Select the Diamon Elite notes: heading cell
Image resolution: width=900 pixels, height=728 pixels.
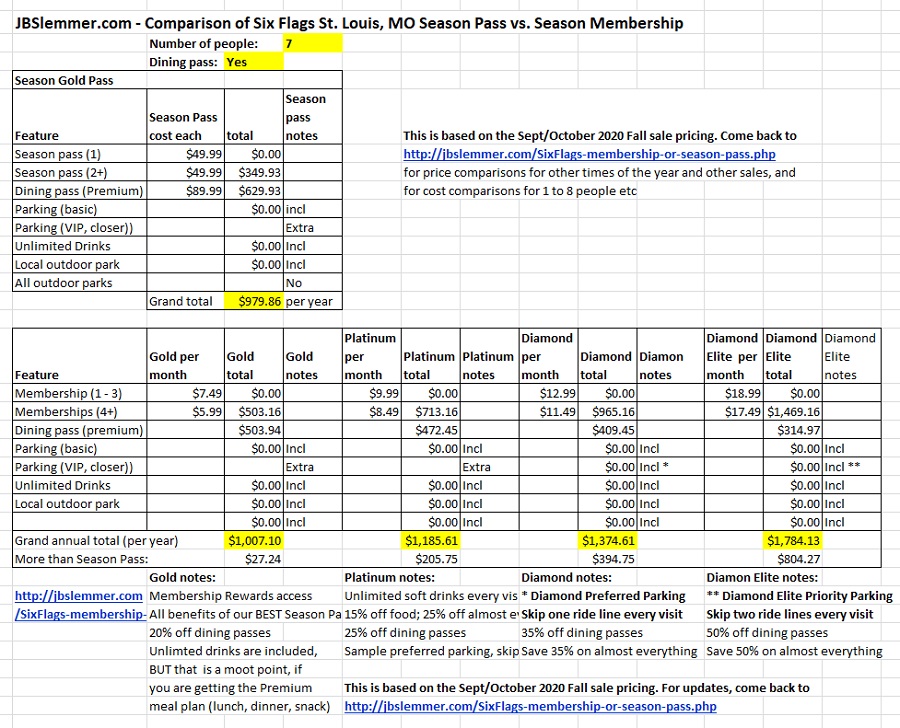762,578
